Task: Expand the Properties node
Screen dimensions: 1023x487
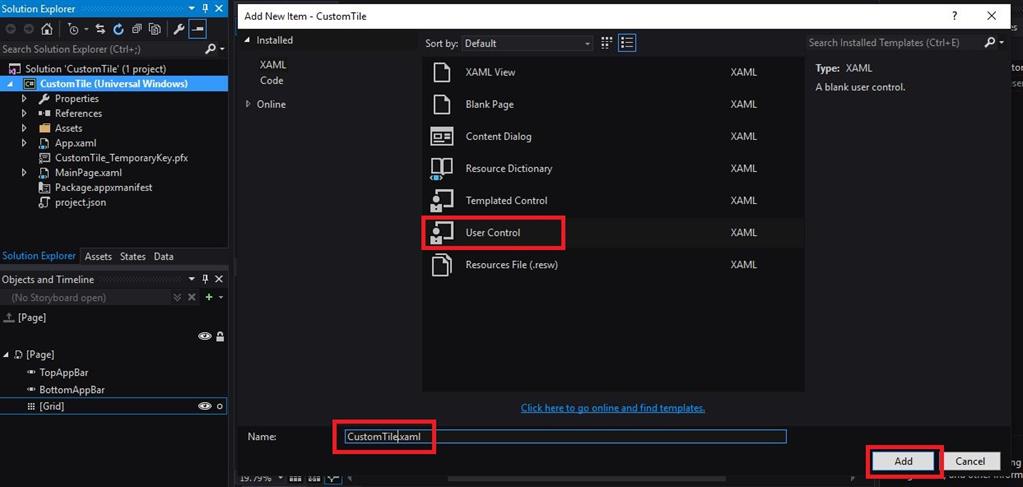Action: coord(24,99)
